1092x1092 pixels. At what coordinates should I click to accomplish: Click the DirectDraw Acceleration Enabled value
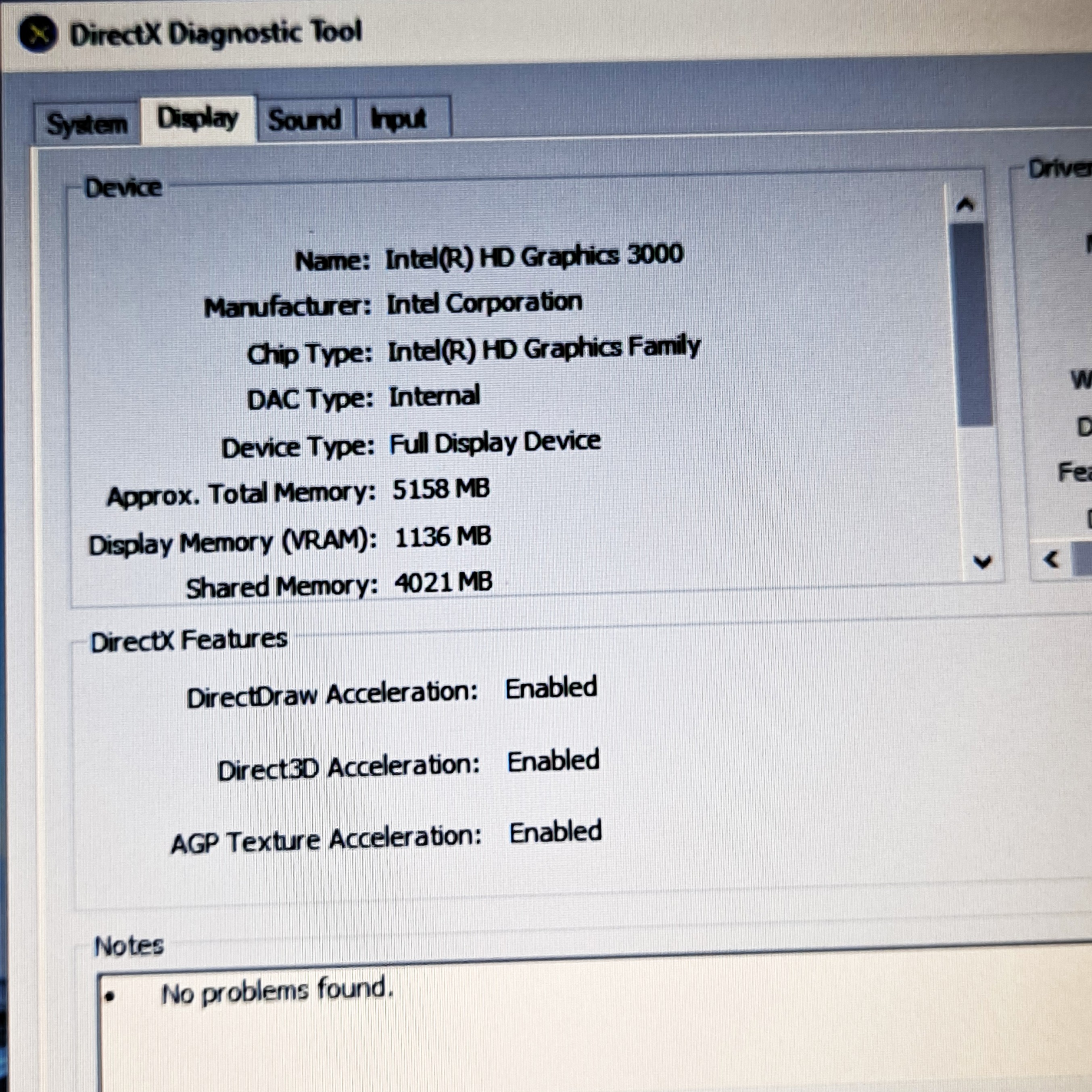click(x=551, y=688)
